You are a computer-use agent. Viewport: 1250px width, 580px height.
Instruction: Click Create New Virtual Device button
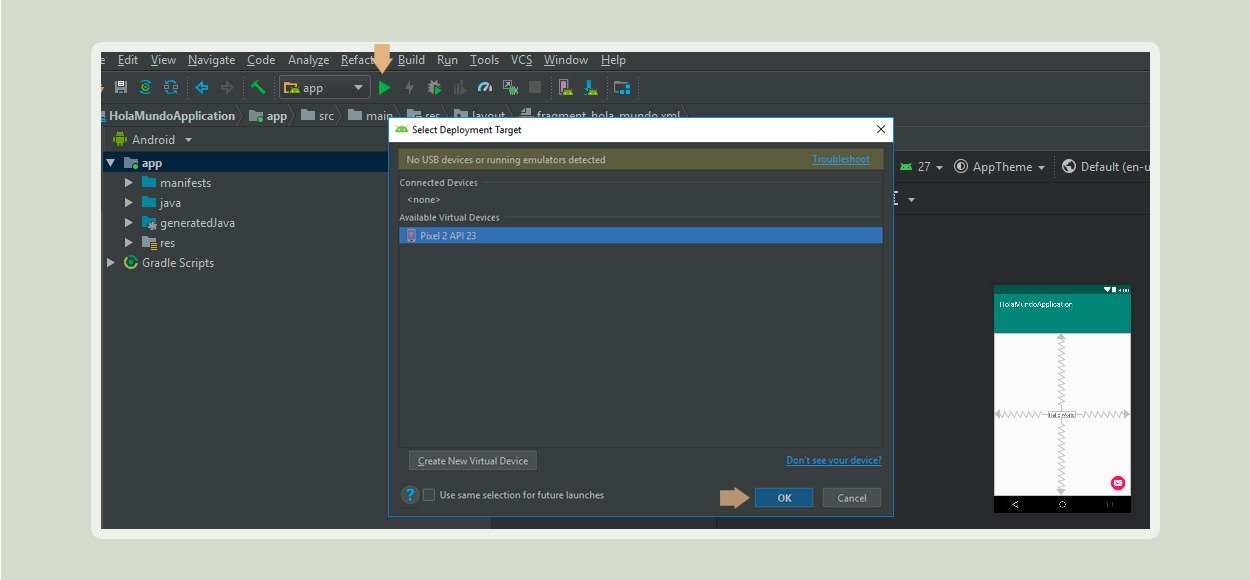[473, 461]
